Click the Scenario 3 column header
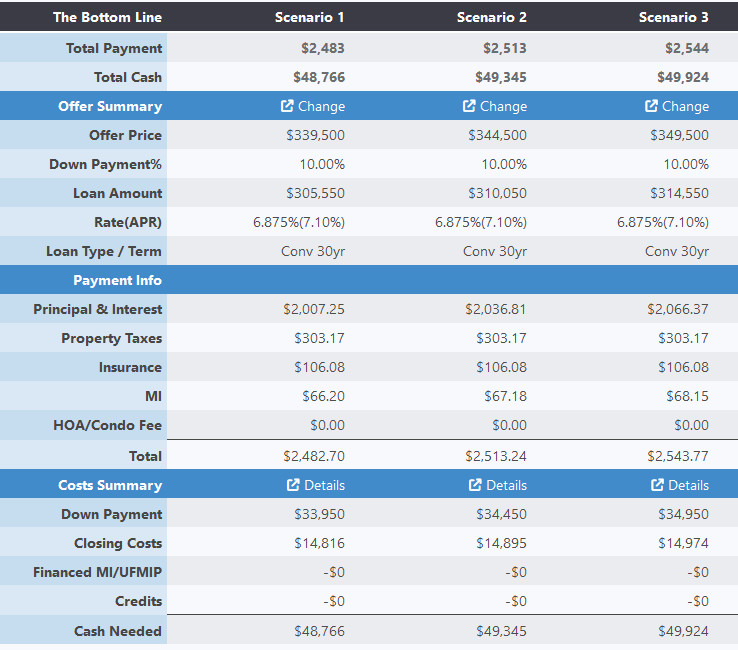Image resolution: width=738 pixels, height=650 pixels. click(x=674, y=17)
